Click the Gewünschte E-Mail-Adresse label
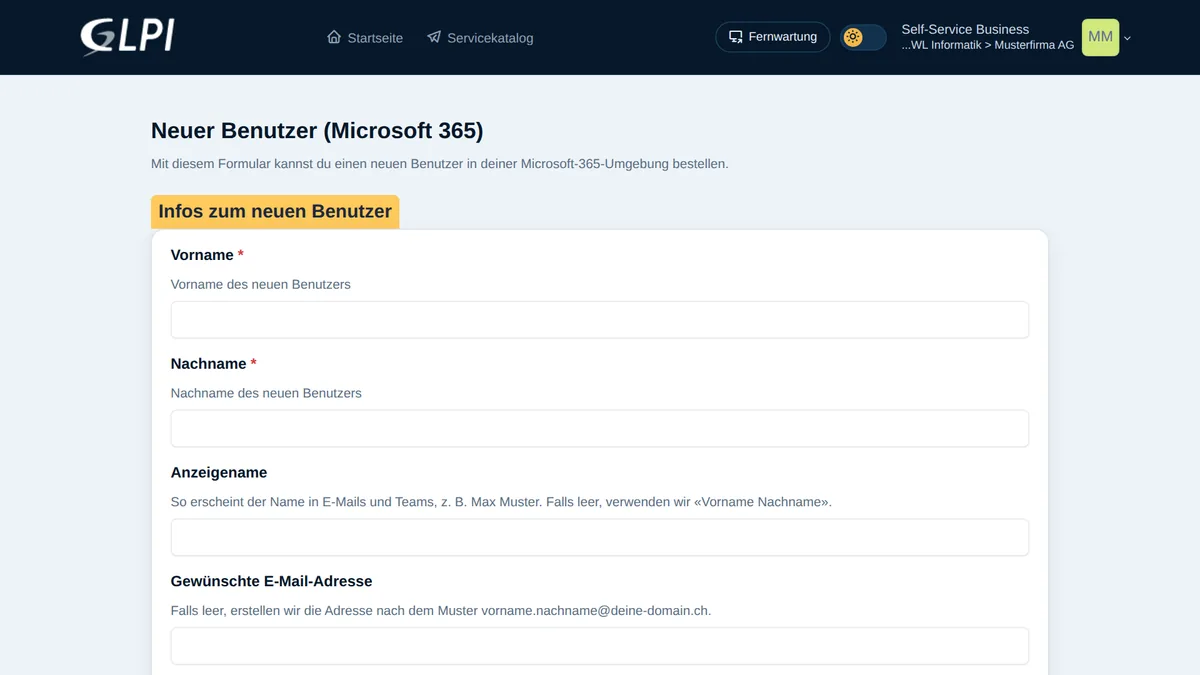1200x675 pixels. tap(272, 581)
